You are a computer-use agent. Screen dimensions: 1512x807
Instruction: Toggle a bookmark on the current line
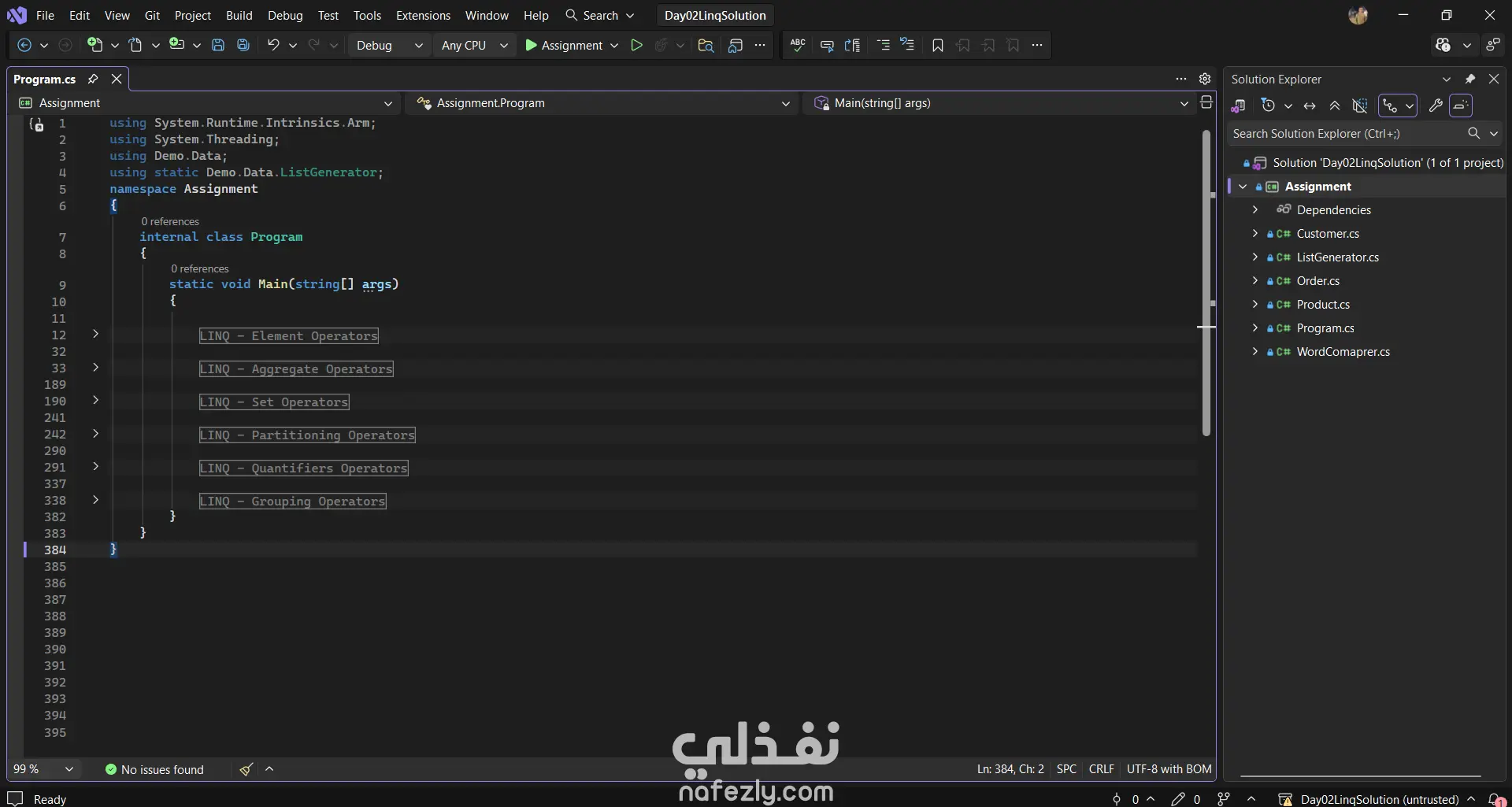point(937,46)
